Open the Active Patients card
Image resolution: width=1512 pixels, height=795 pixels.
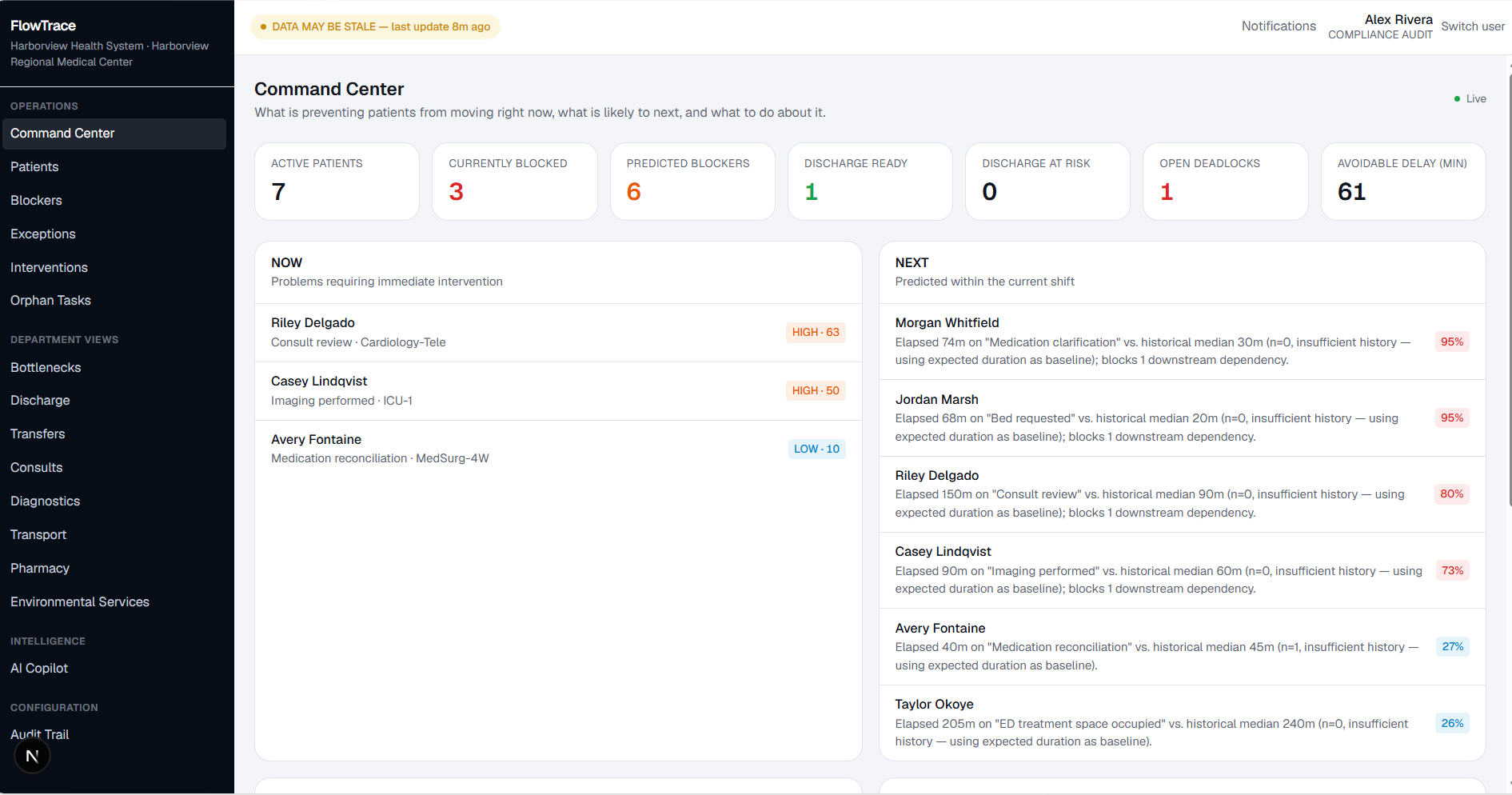337,182
